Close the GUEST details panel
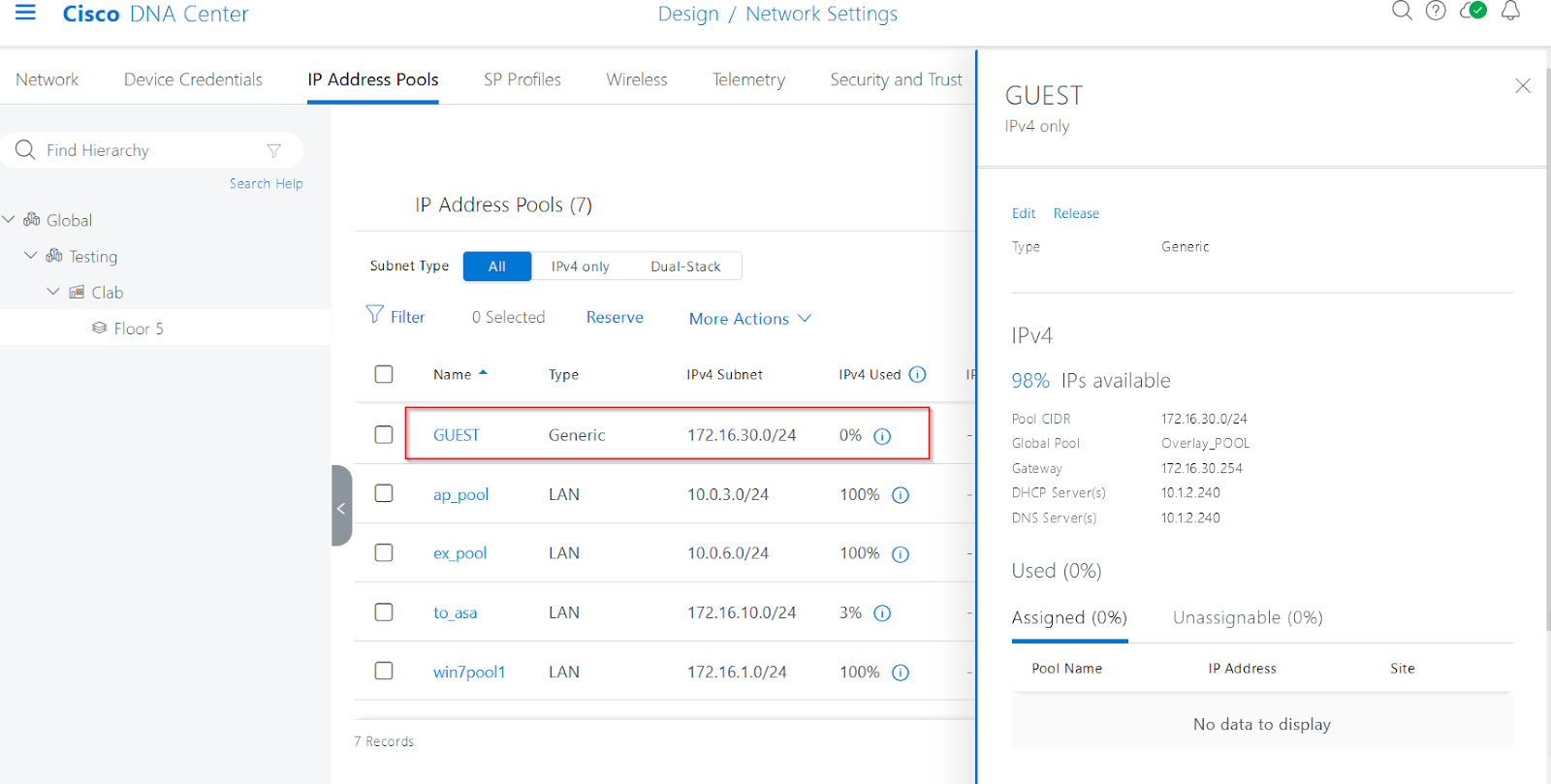 pyautogui.click(x=1523, y=85)
